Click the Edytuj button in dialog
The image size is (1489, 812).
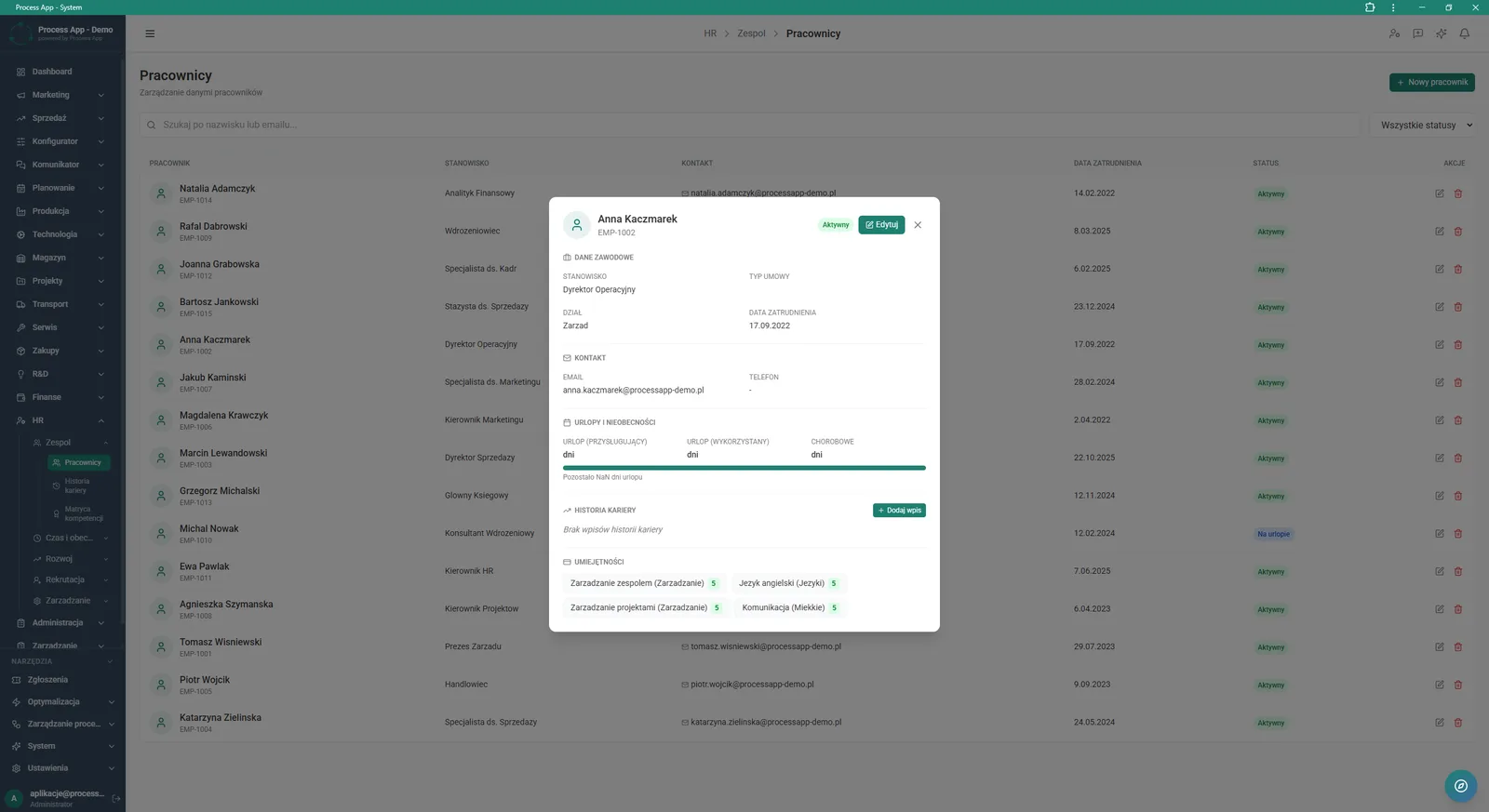click(881, 225)
